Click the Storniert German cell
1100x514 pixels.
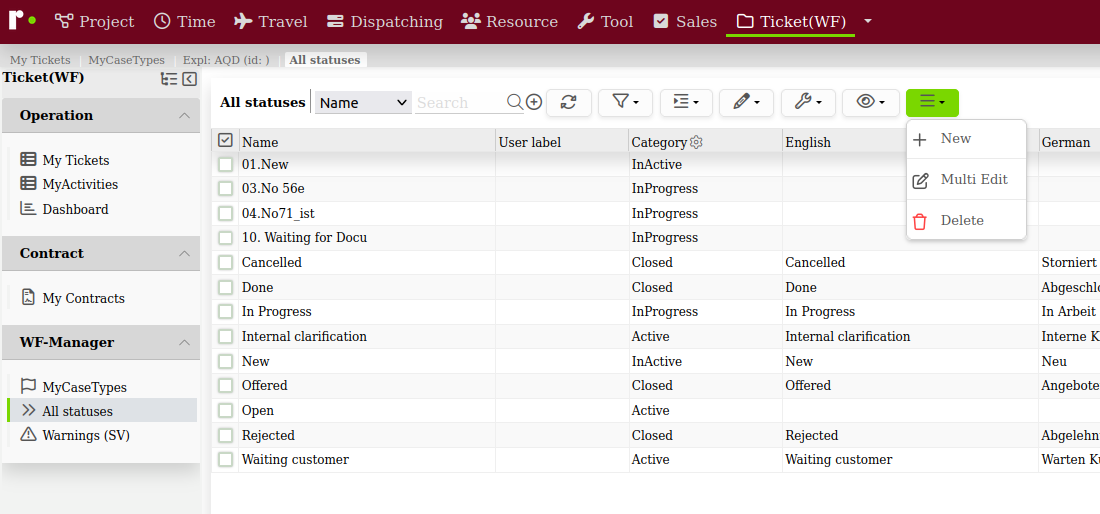[1069, 262]
